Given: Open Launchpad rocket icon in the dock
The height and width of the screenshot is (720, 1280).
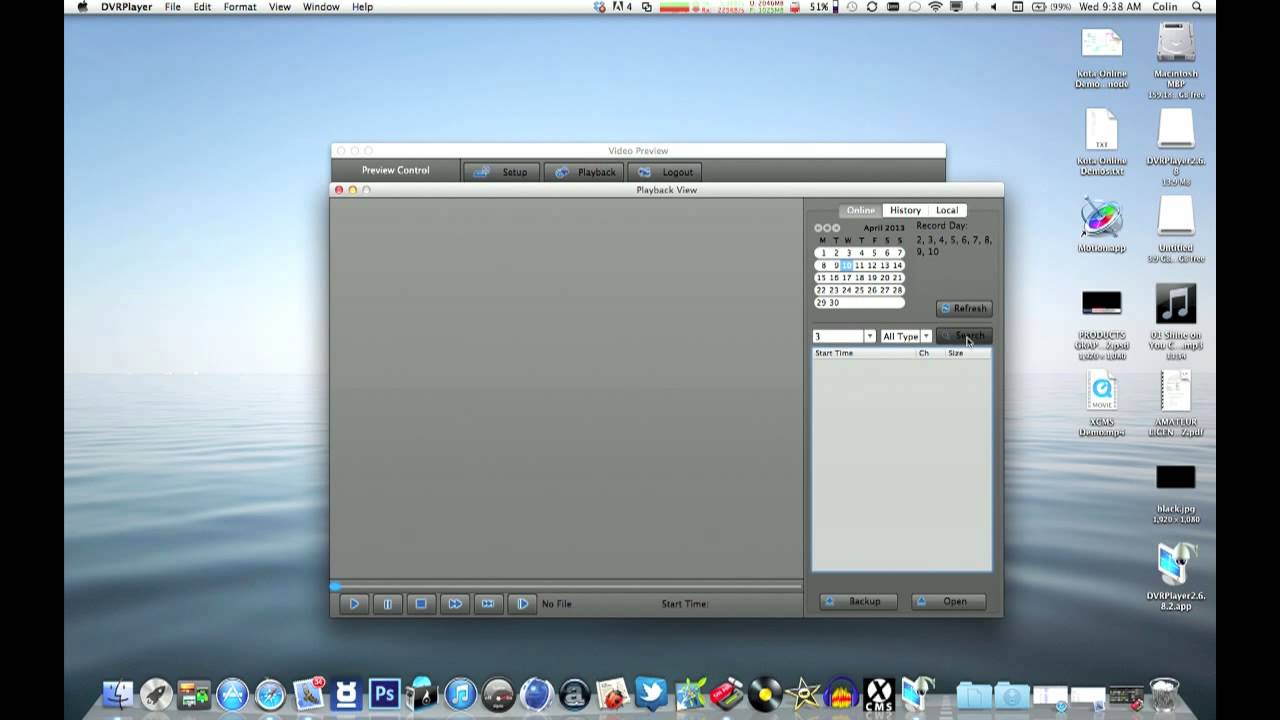Looking at the screenshot, I should (x=156, y=694).
